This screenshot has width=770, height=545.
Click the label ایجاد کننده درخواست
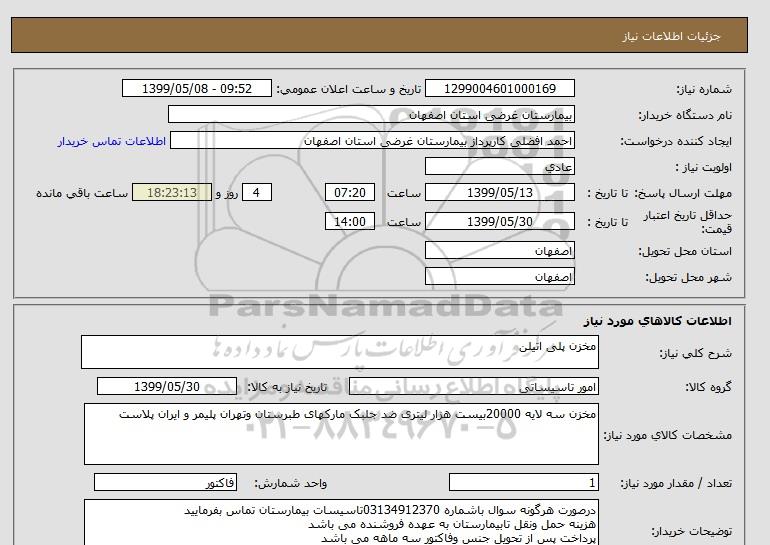pos(676,141)
